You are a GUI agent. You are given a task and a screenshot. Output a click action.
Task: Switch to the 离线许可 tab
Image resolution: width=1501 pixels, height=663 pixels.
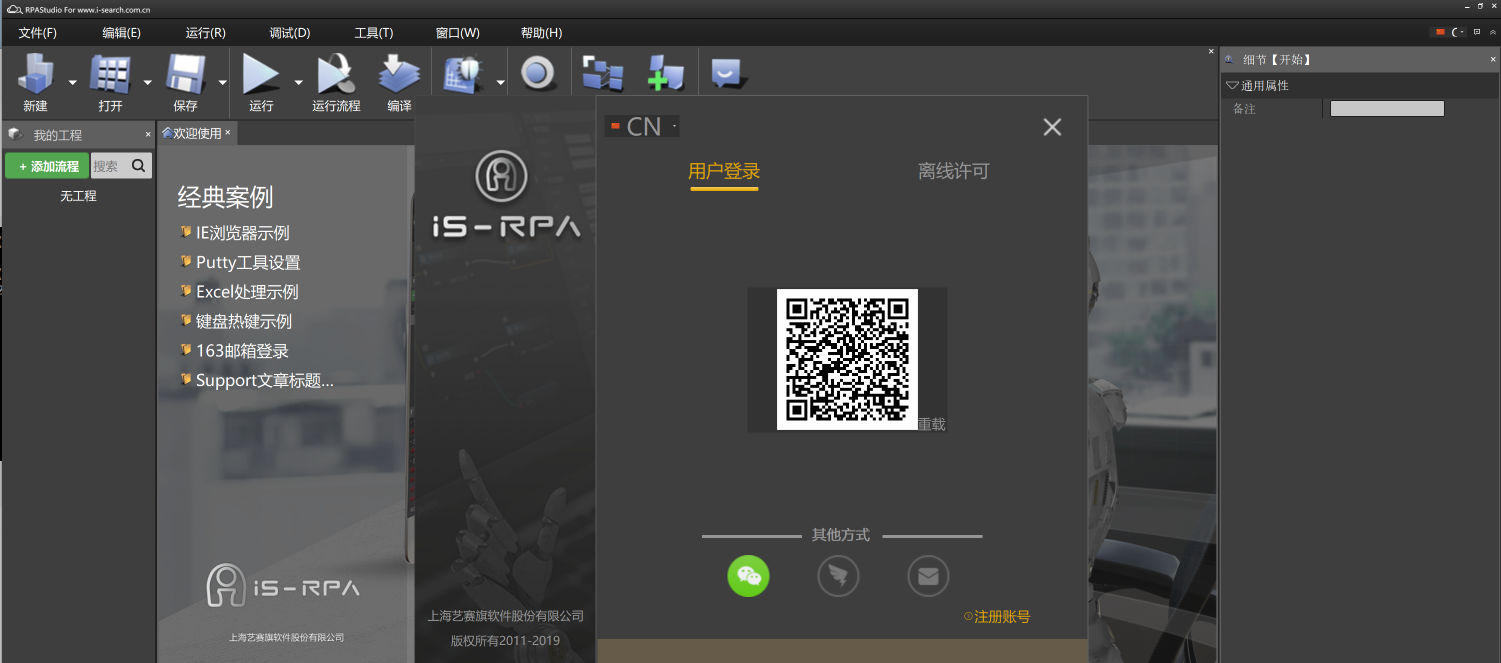coord(953,171)
